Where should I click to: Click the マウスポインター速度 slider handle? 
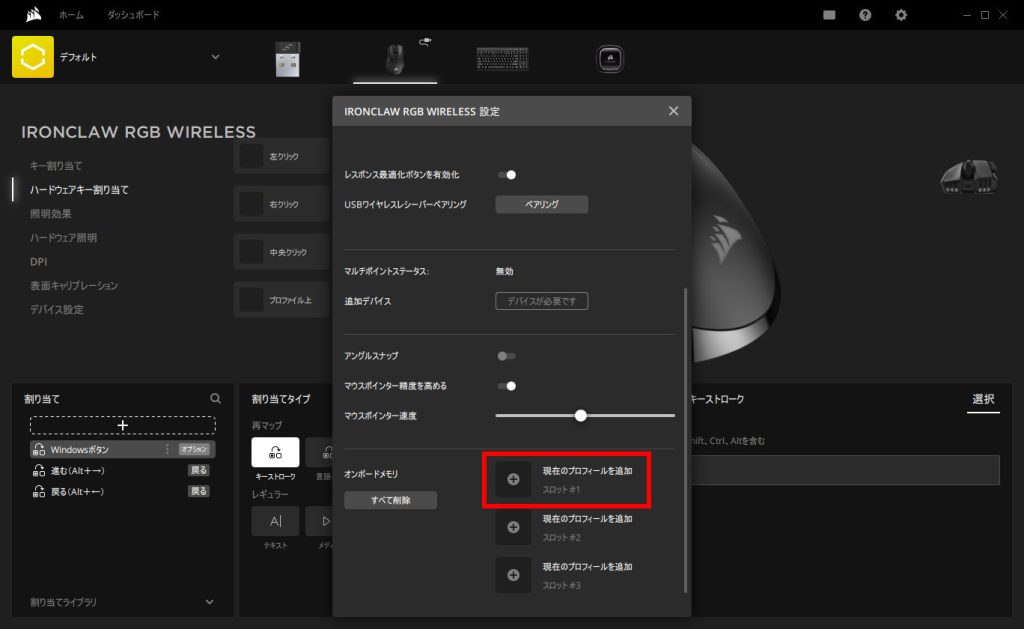(581, 415)
